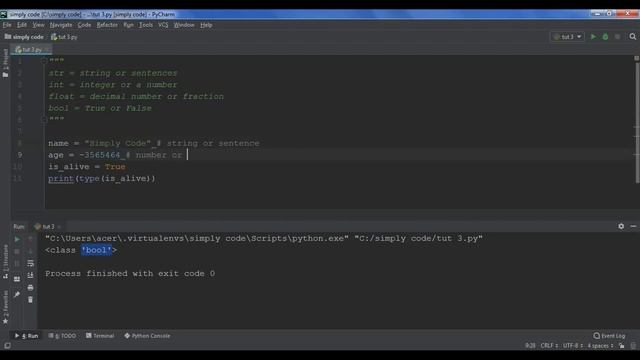The height and width of the screenshot is (360, 640).
Task: Open the View menu
Action: click(38, 25)
